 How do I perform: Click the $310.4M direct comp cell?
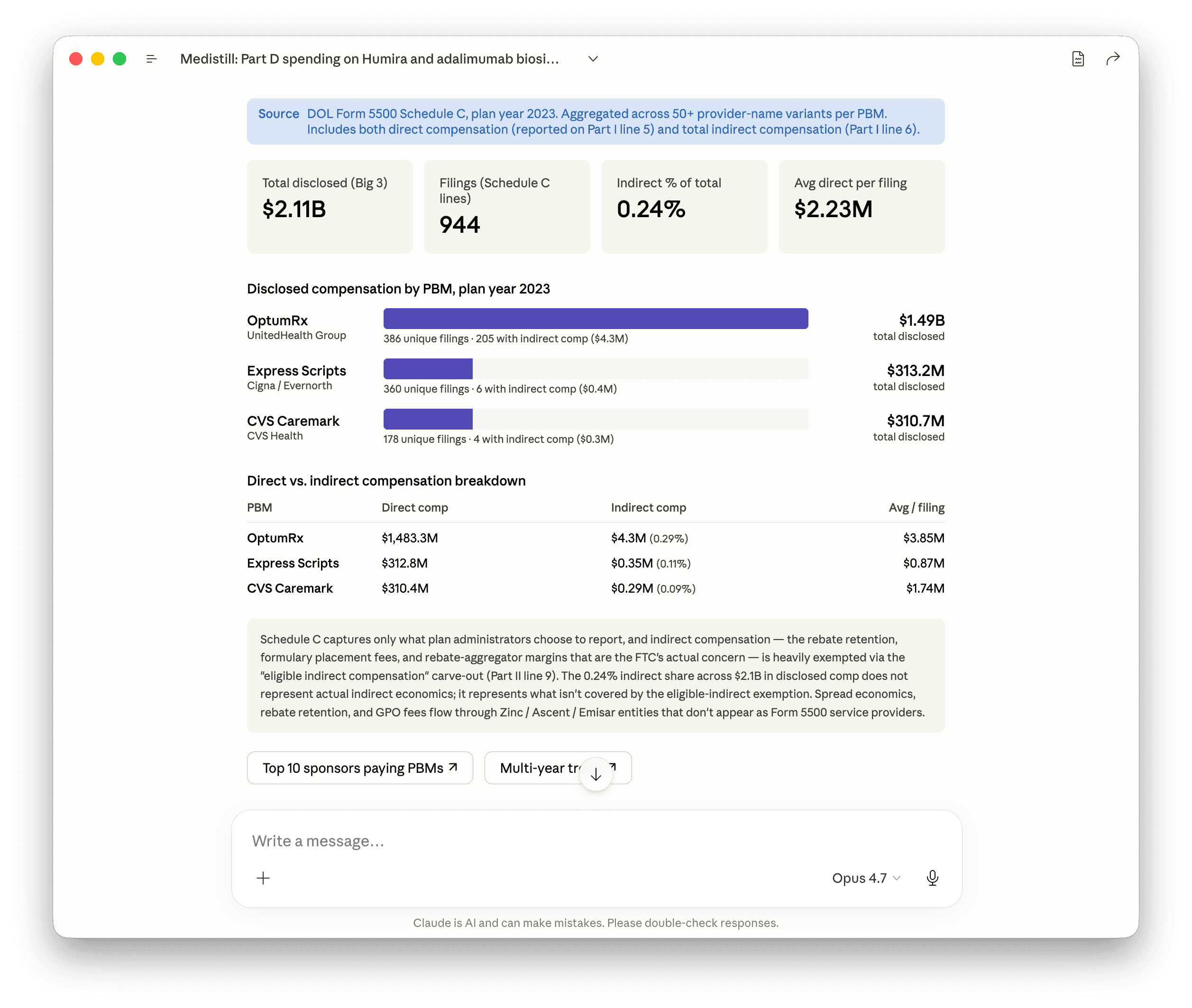point(404,588)
